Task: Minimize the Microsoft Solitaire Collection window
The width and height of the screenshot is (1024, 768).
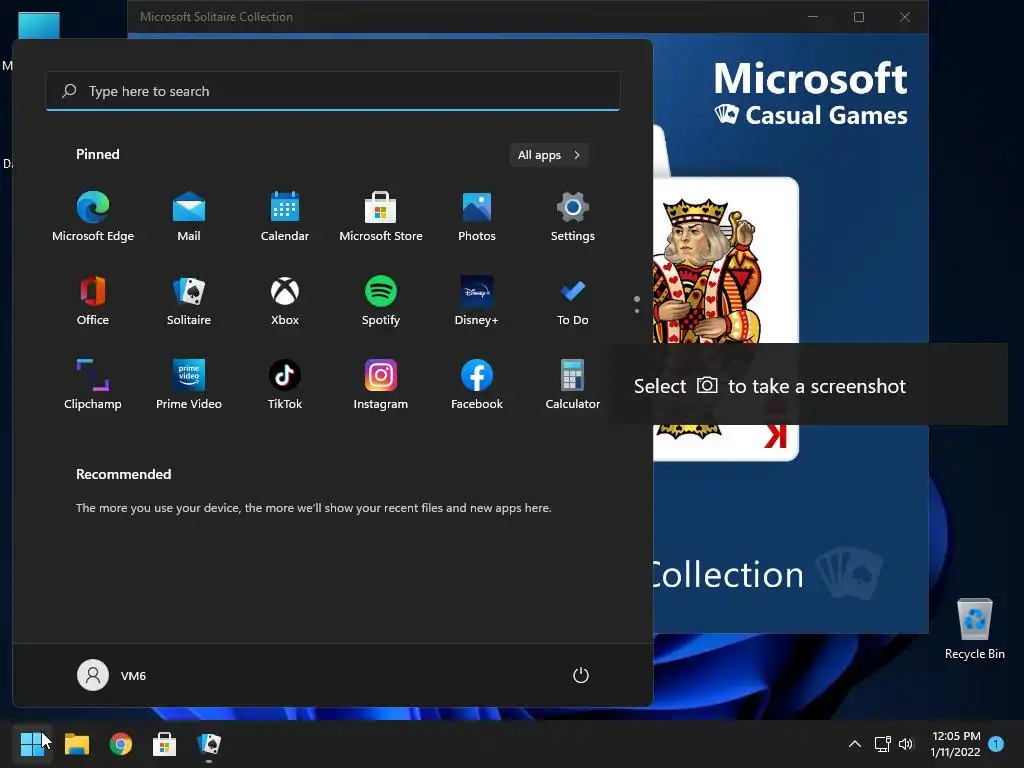Action: click(x=813, y=17)
